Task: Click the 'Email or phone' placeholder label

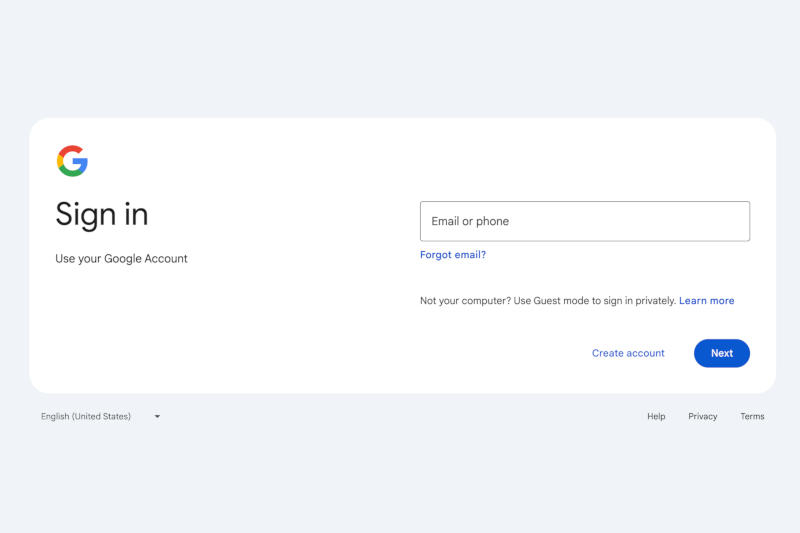Action: pos(470,222)
